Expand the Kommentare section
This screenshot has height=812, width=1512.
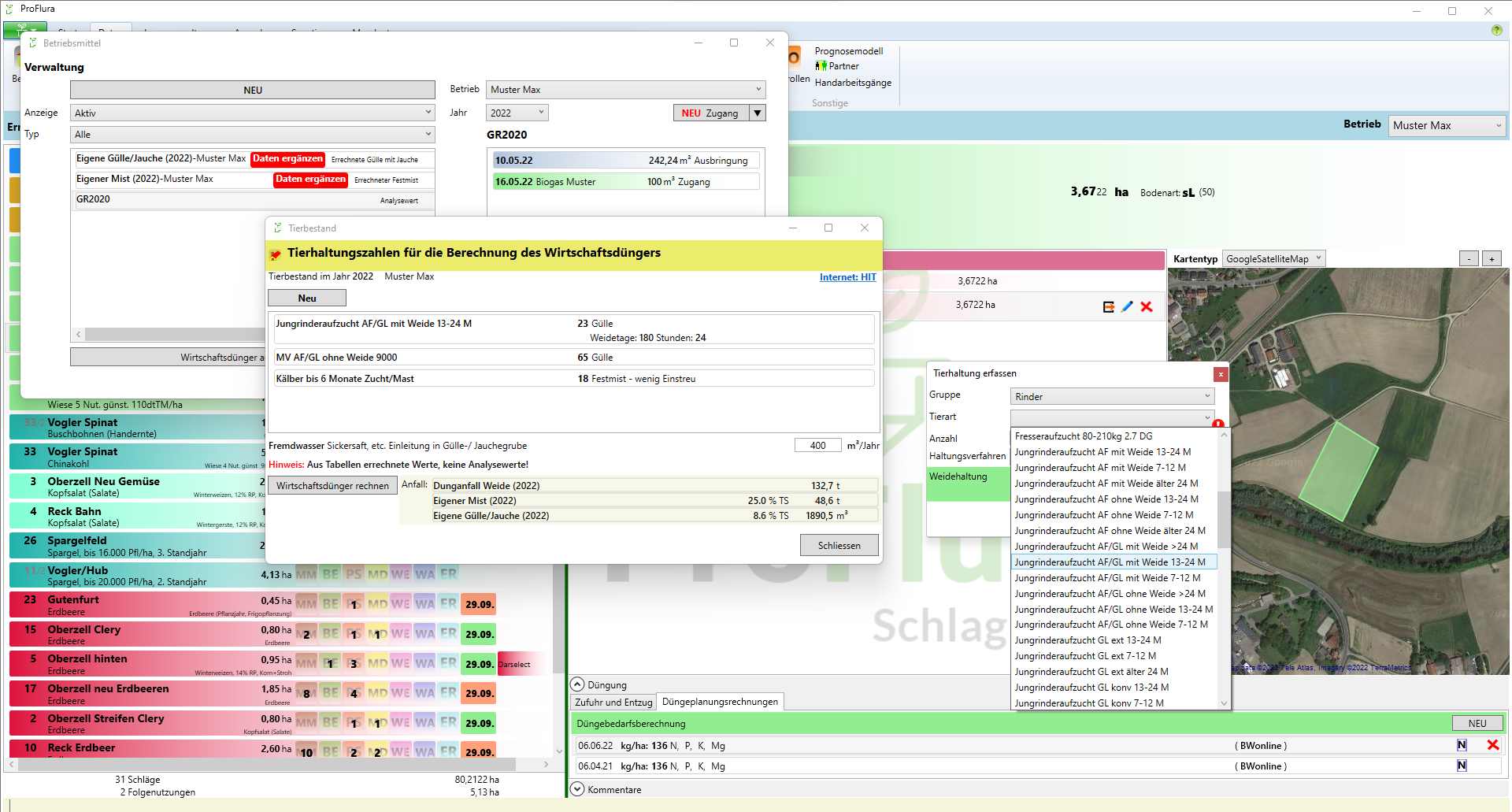577,789
